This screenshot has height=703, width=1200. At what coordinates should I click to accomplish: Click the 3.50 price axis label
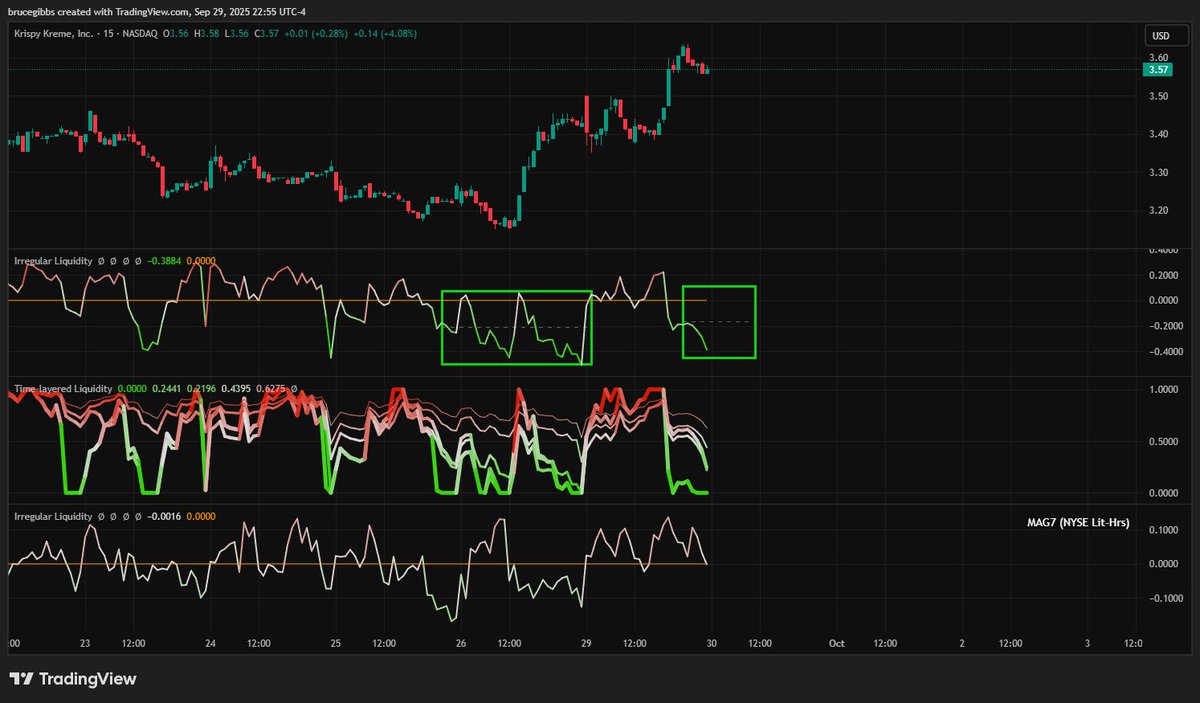click(1159, 96)
